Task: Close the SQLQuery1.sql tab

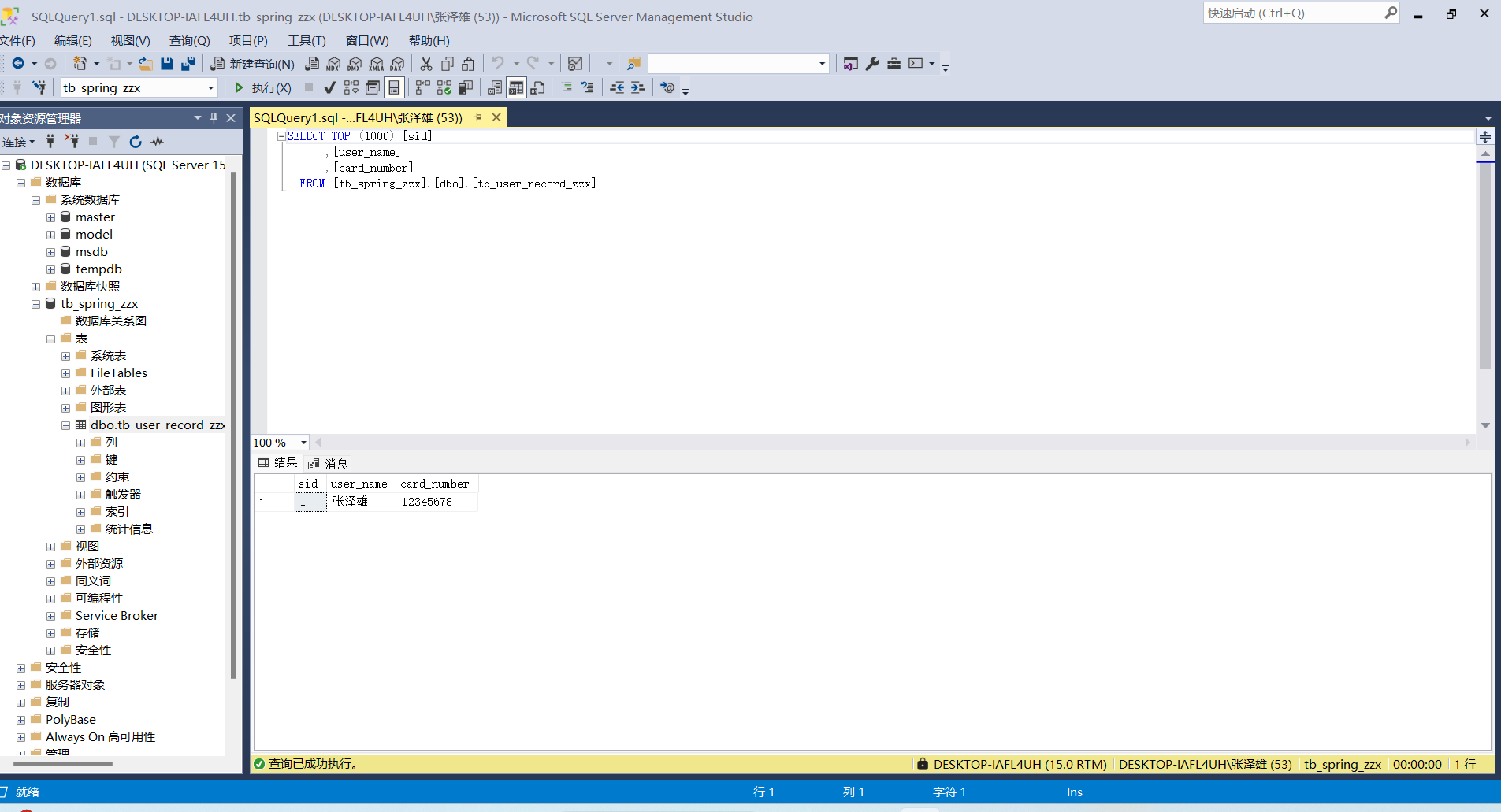Action: point(496,117)
